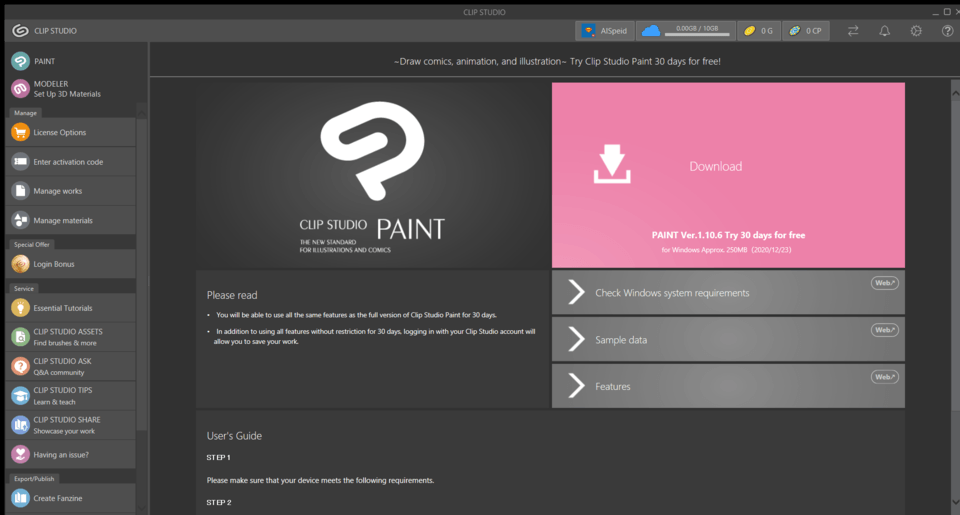Click 'Find brushes & more' subtitle
This screenshot has height=515, width=960.
[x=65, y=343]
